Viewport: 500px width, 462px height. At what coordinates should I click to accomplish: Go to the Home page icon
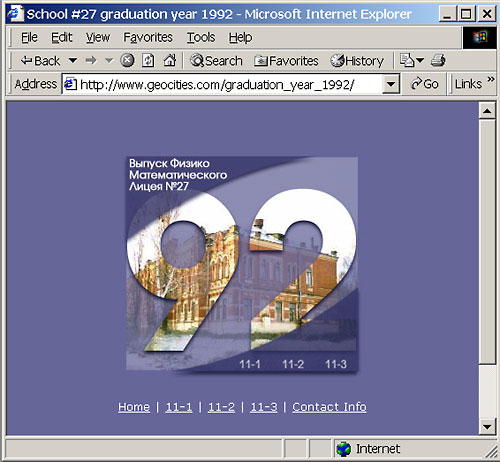point(169,61)
